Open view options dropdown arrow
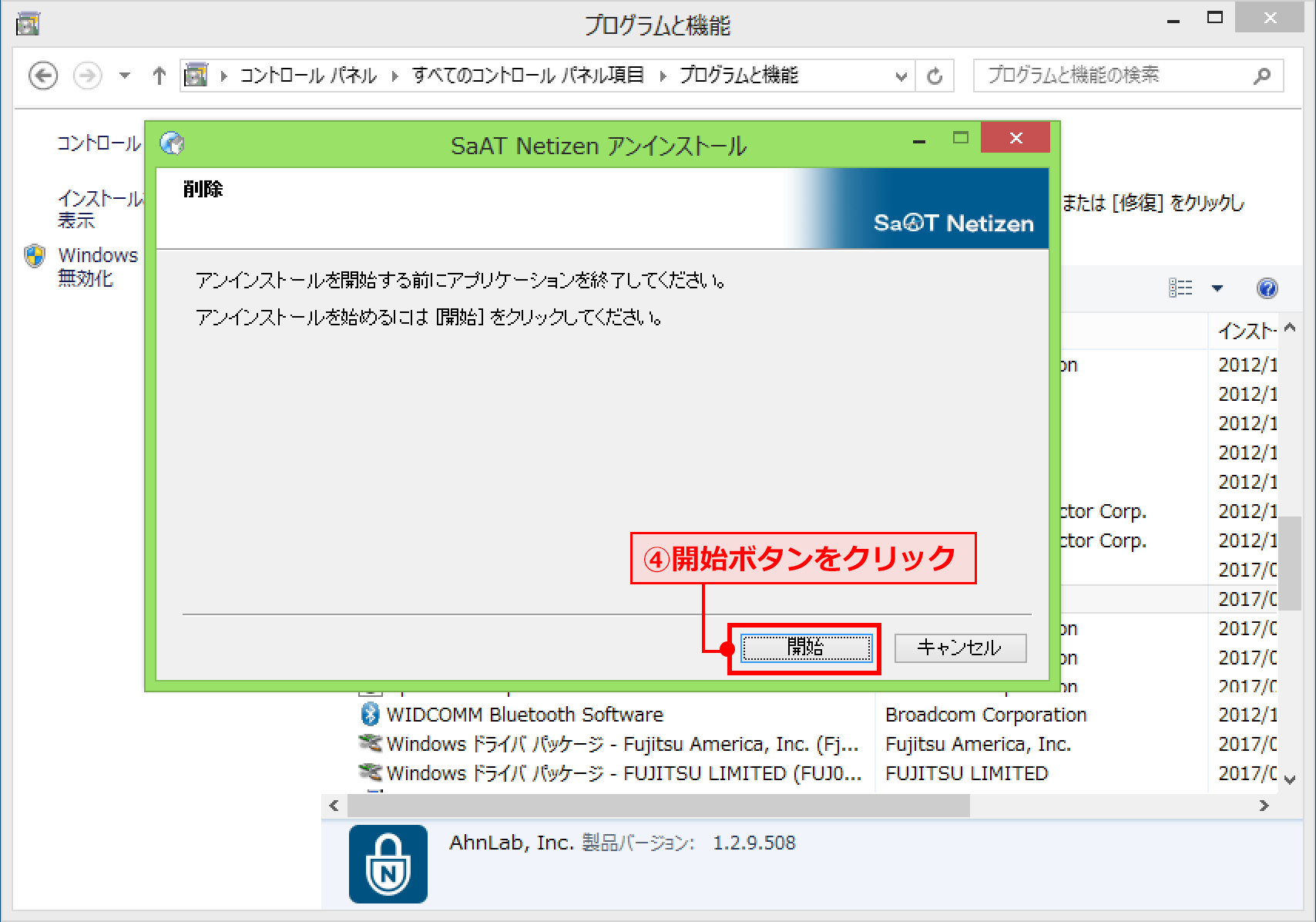This screenshot has height=922, width=1316. [x=1217, y=288]
